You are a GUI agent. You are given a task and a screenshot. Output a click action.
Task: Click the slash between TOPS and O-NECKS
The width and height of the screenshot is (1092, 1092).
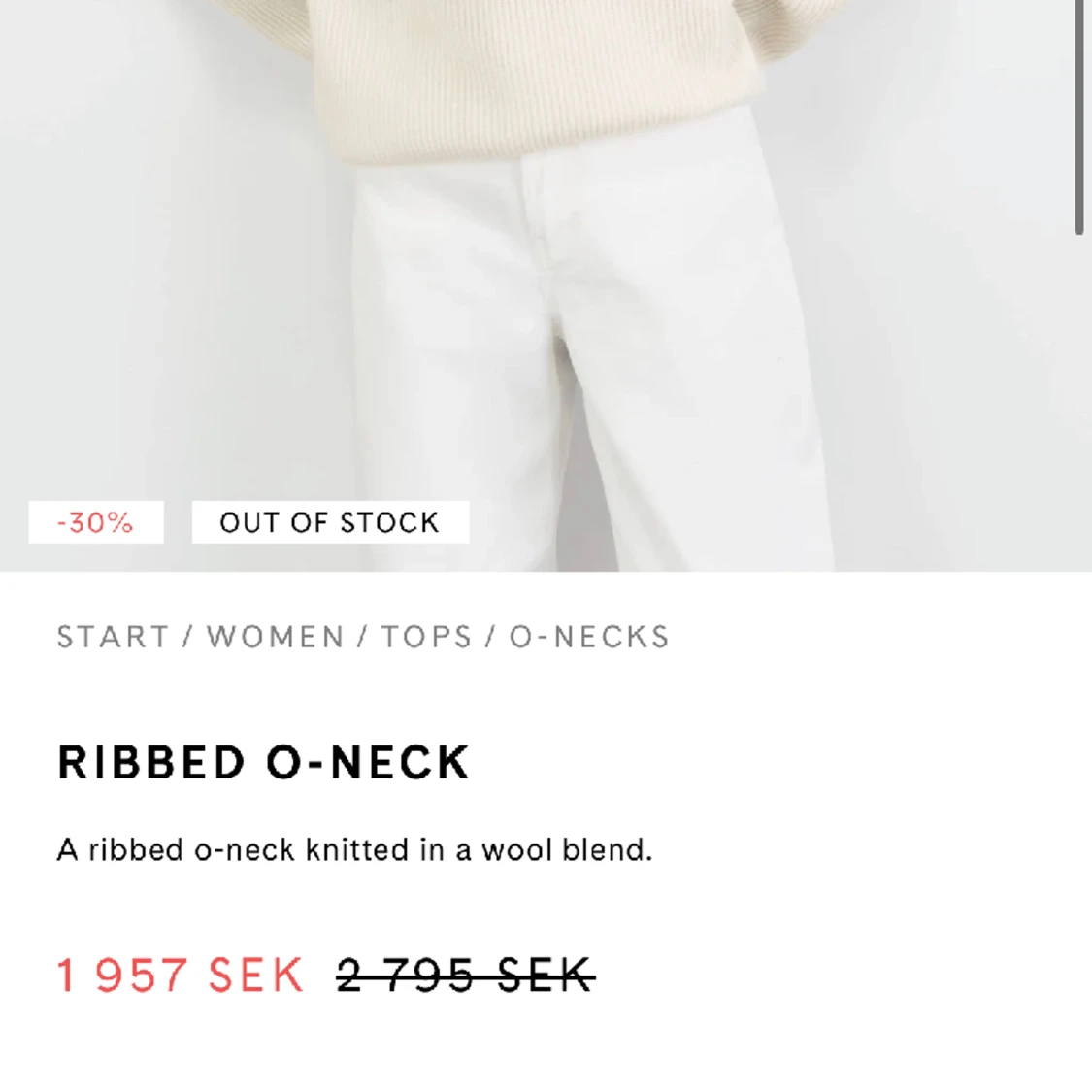coord(490,637)
